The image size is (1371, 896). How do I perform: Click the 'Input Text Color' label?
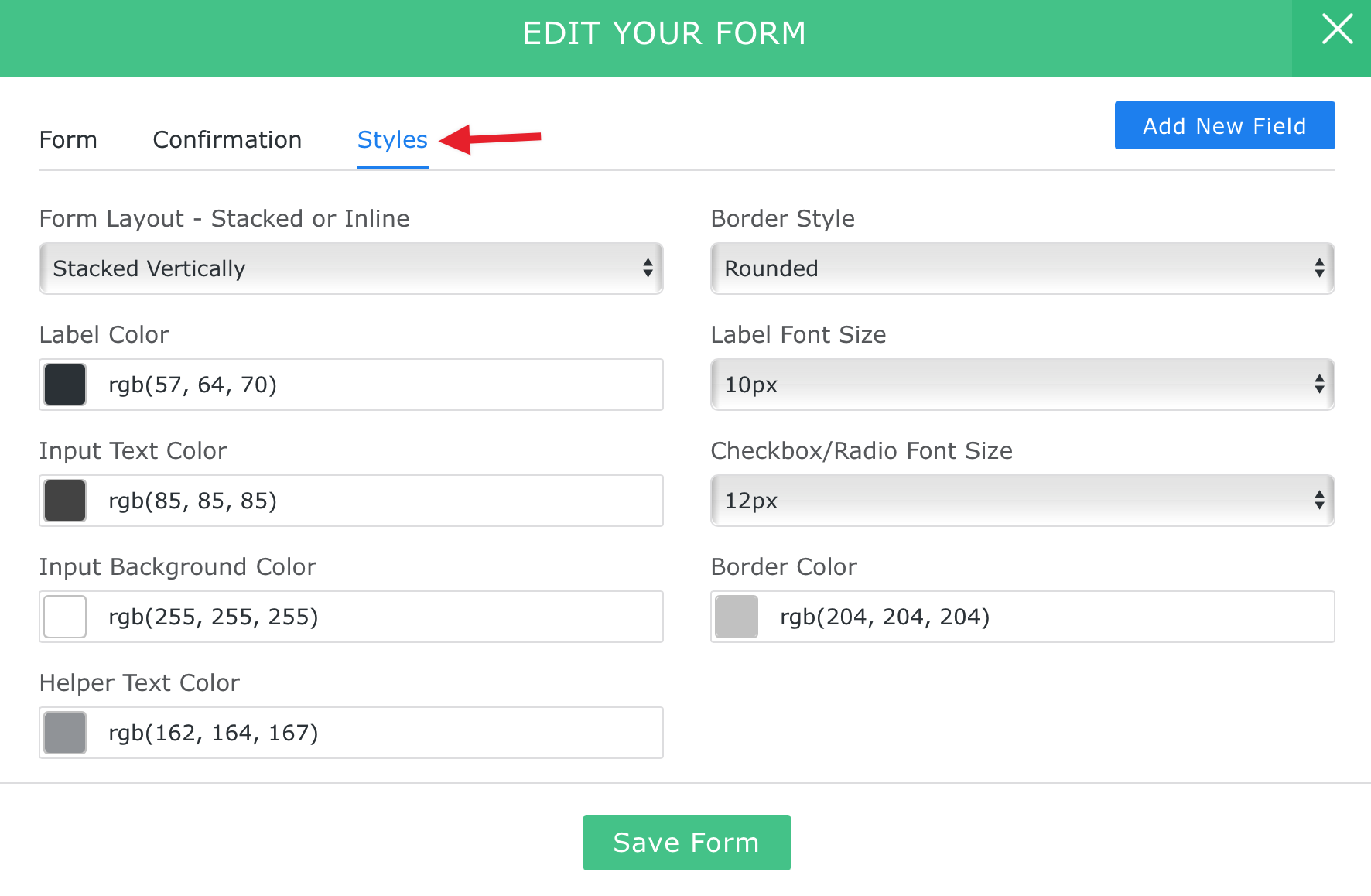click(133, 451)
